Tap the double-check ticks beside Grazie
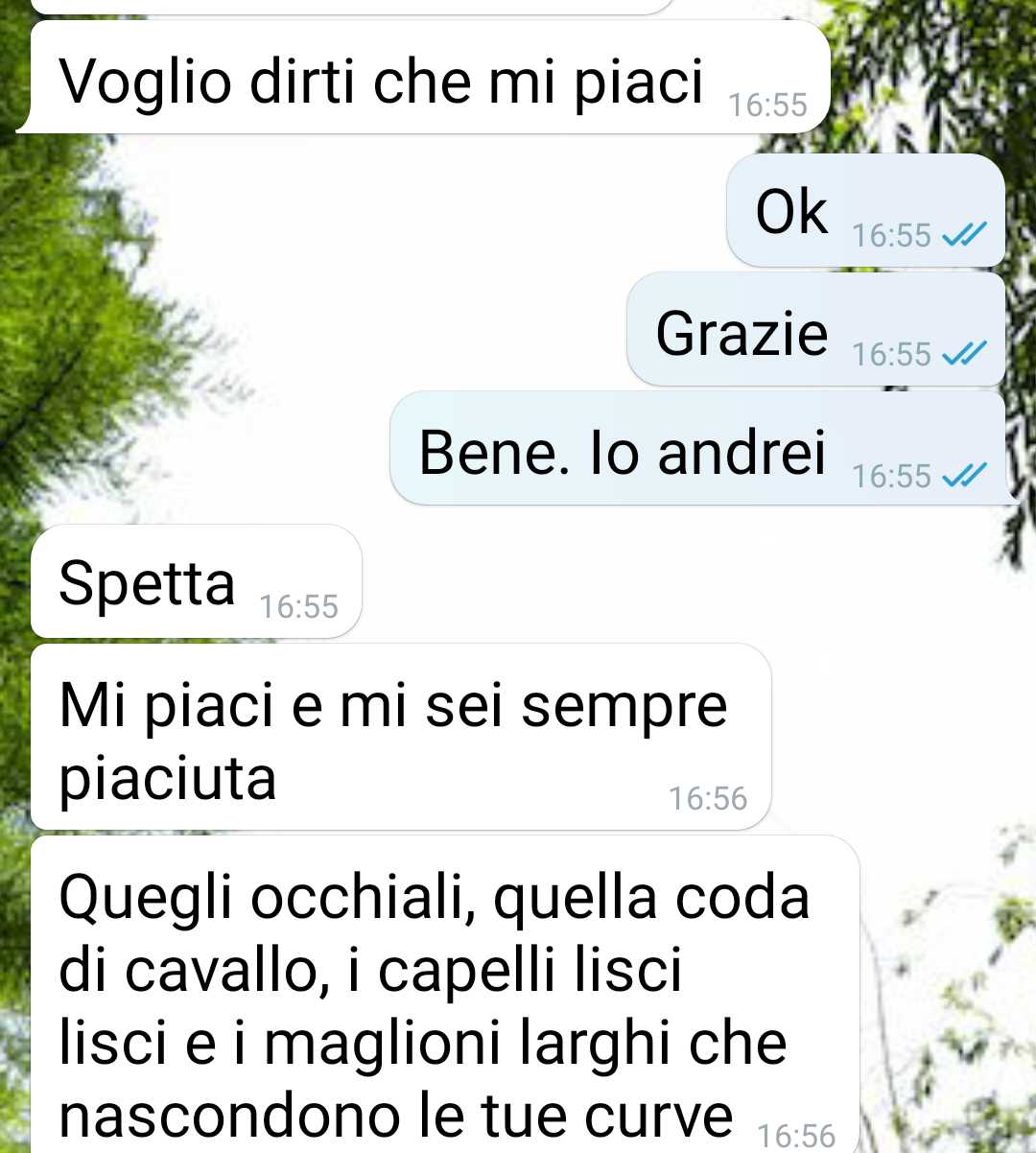The image size is (1036, 1153). click(x=964, y=354)
